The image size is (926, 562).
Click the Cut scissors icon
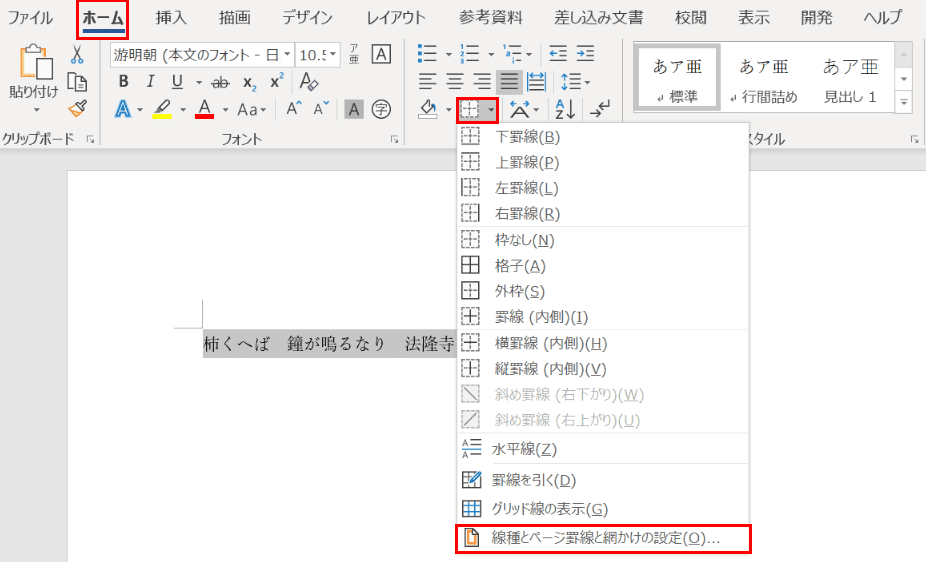(x=77, y=54)
